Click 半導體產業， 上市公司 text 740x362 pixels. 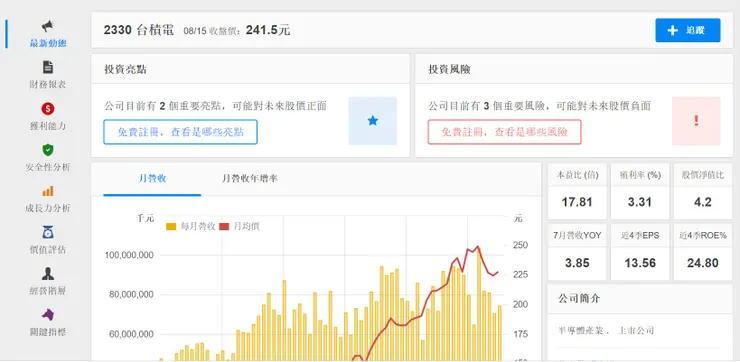(x=606, y=330)
